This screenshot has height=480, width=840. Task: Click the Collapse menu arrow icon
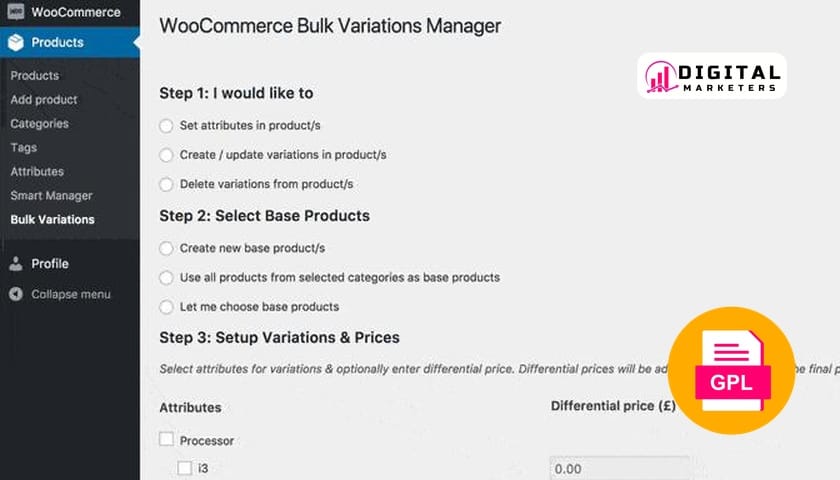coord(16,295)
